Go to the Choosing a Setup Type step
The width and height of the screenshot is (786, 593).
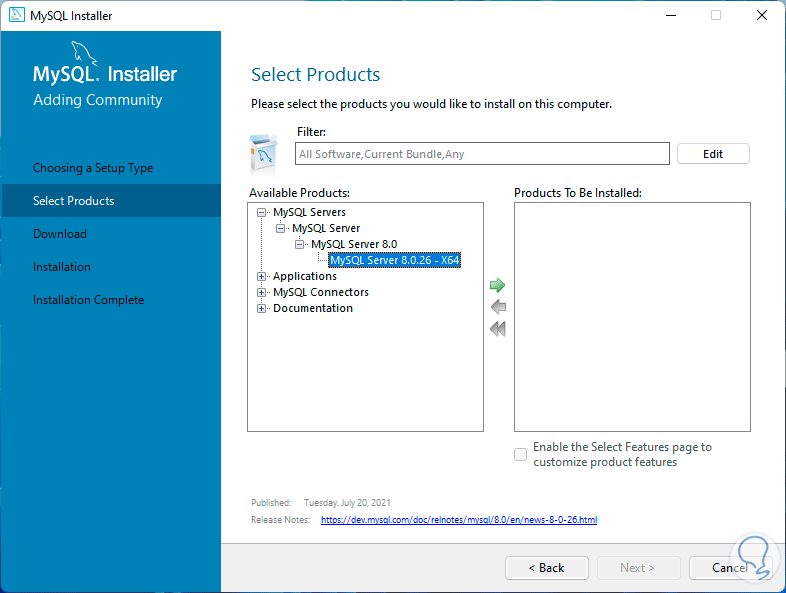click(x=93, y=168)
